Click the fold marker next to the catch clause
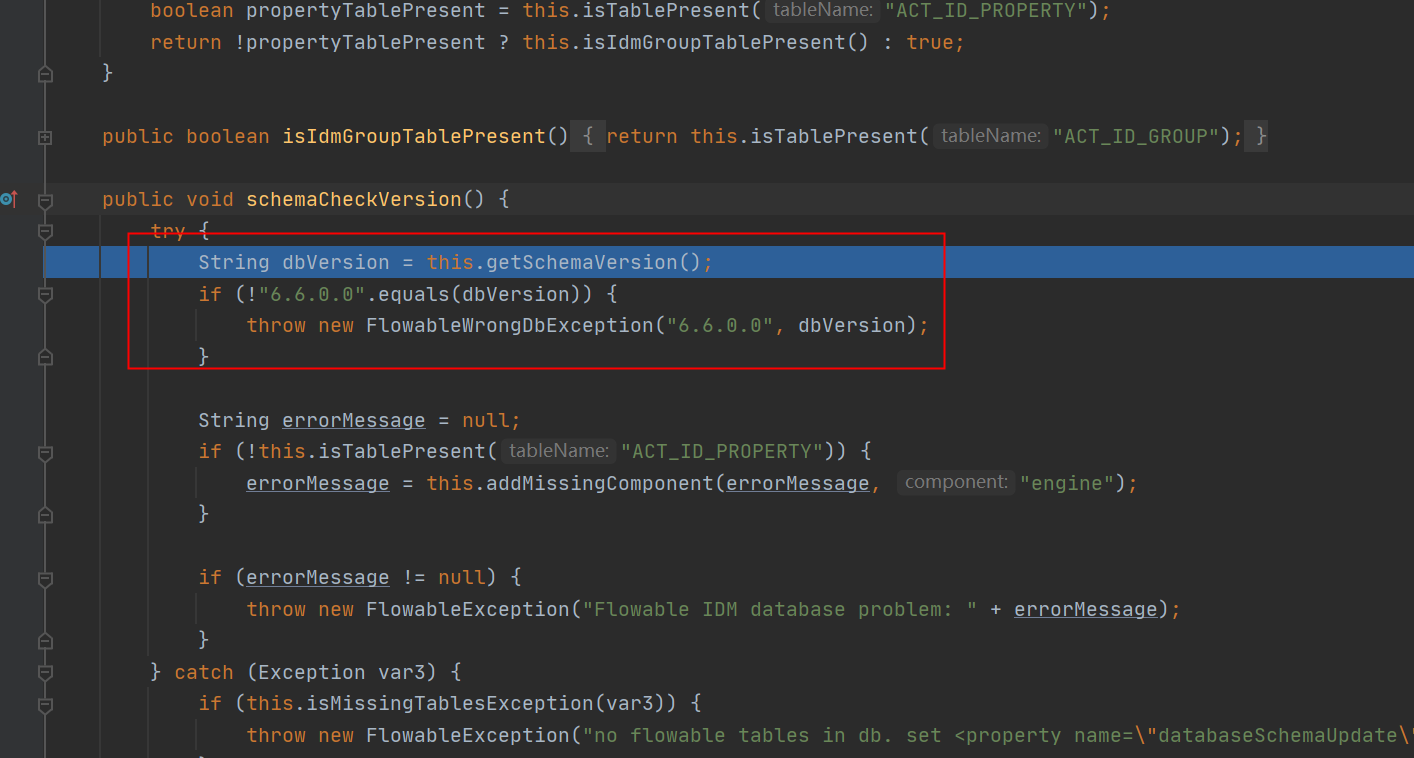The image size is (1414, 758). pyautogui.click(x=45, y=672)
